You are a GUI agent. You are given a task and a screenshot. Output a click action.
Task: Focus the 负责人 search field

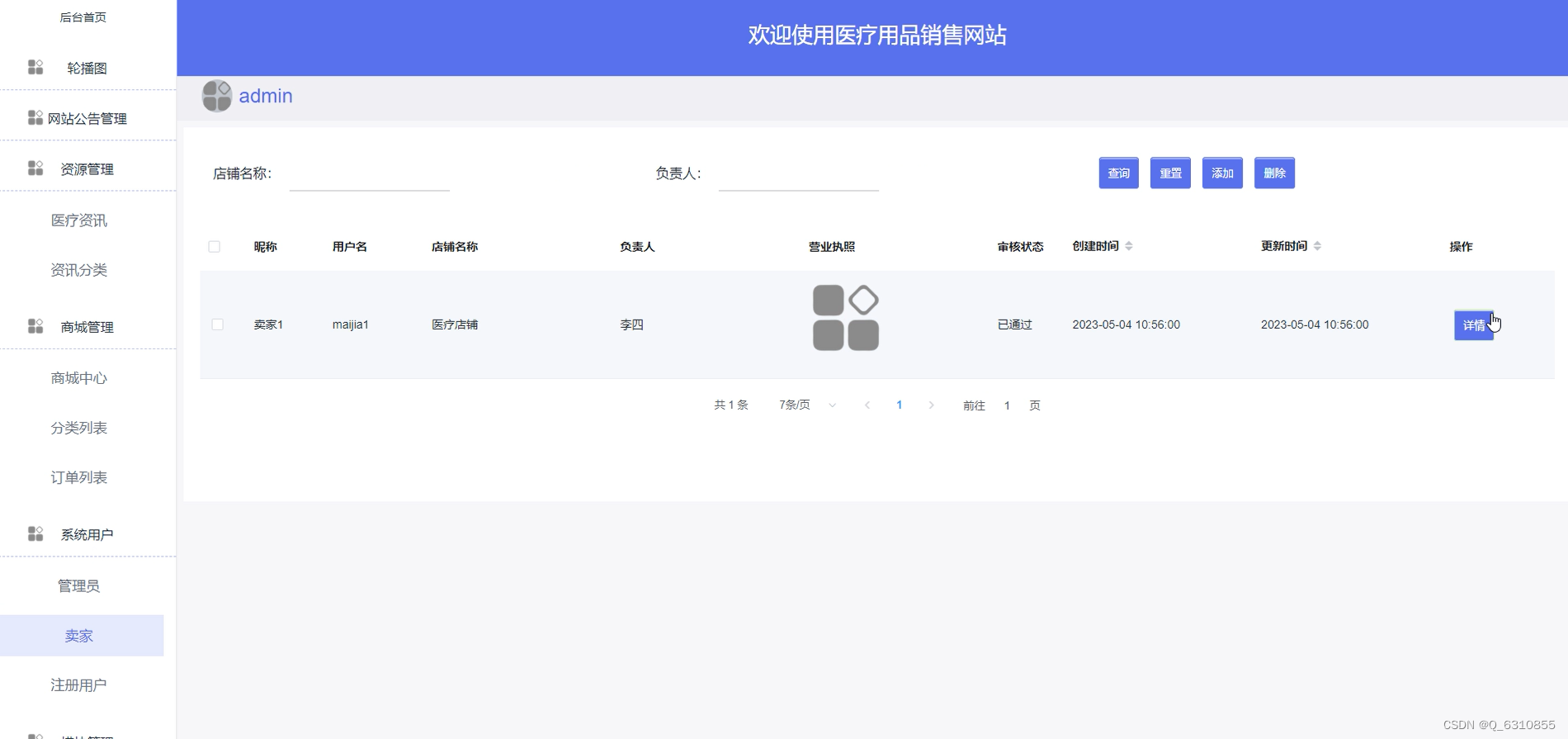[799, 173]
